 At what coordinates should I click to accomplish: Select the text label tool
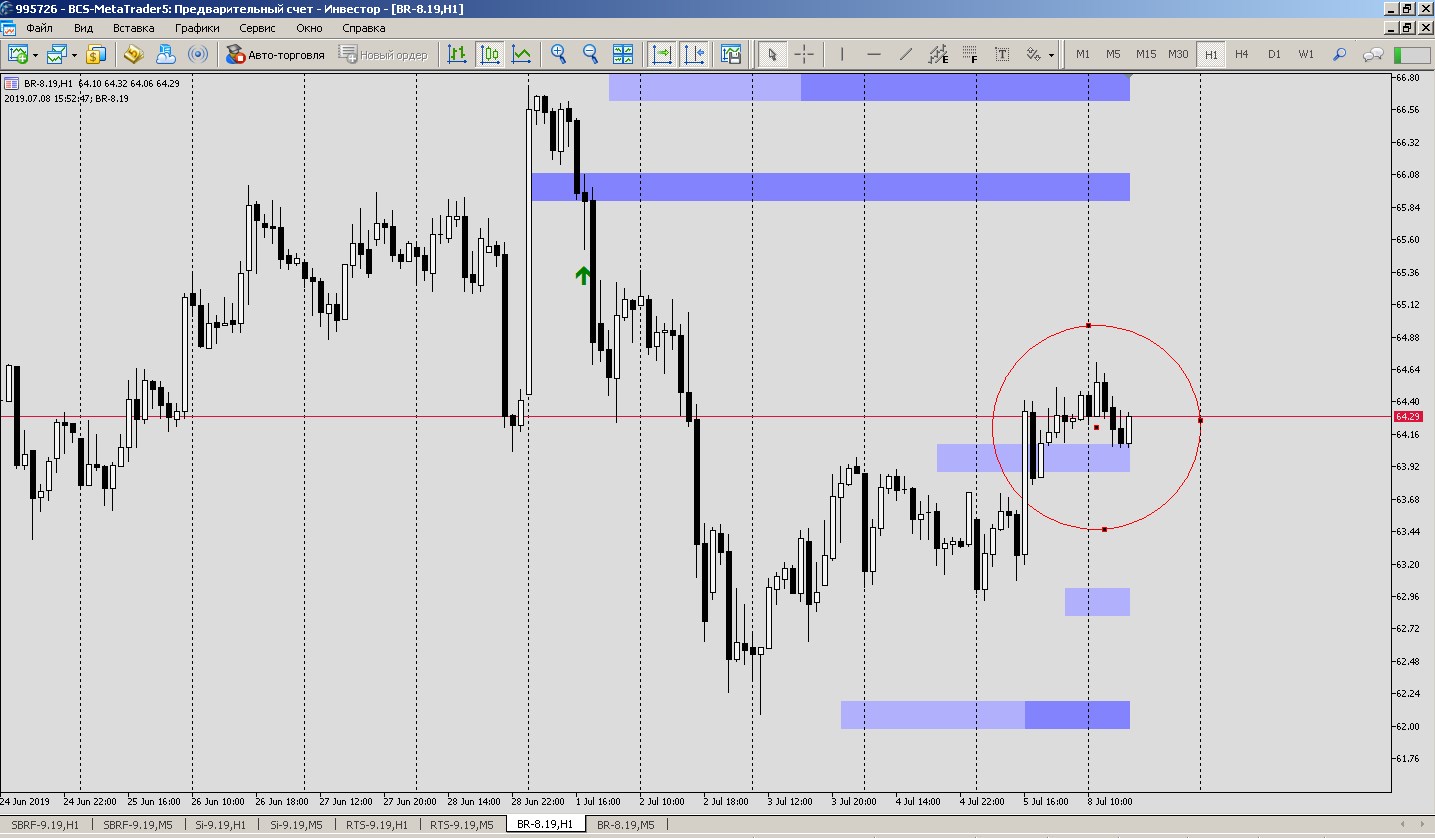tap(1002, 54)
